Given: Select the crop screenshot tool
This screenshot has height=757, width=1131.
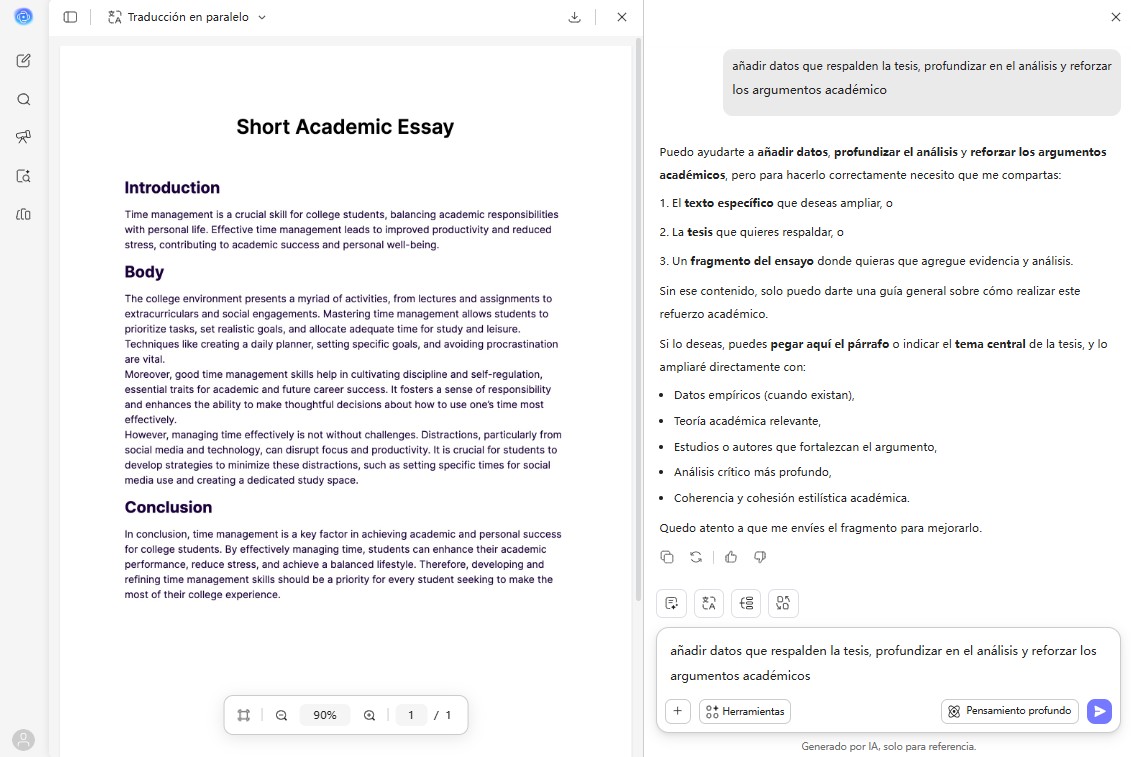Looking at the screenshot, I should 244,715.
